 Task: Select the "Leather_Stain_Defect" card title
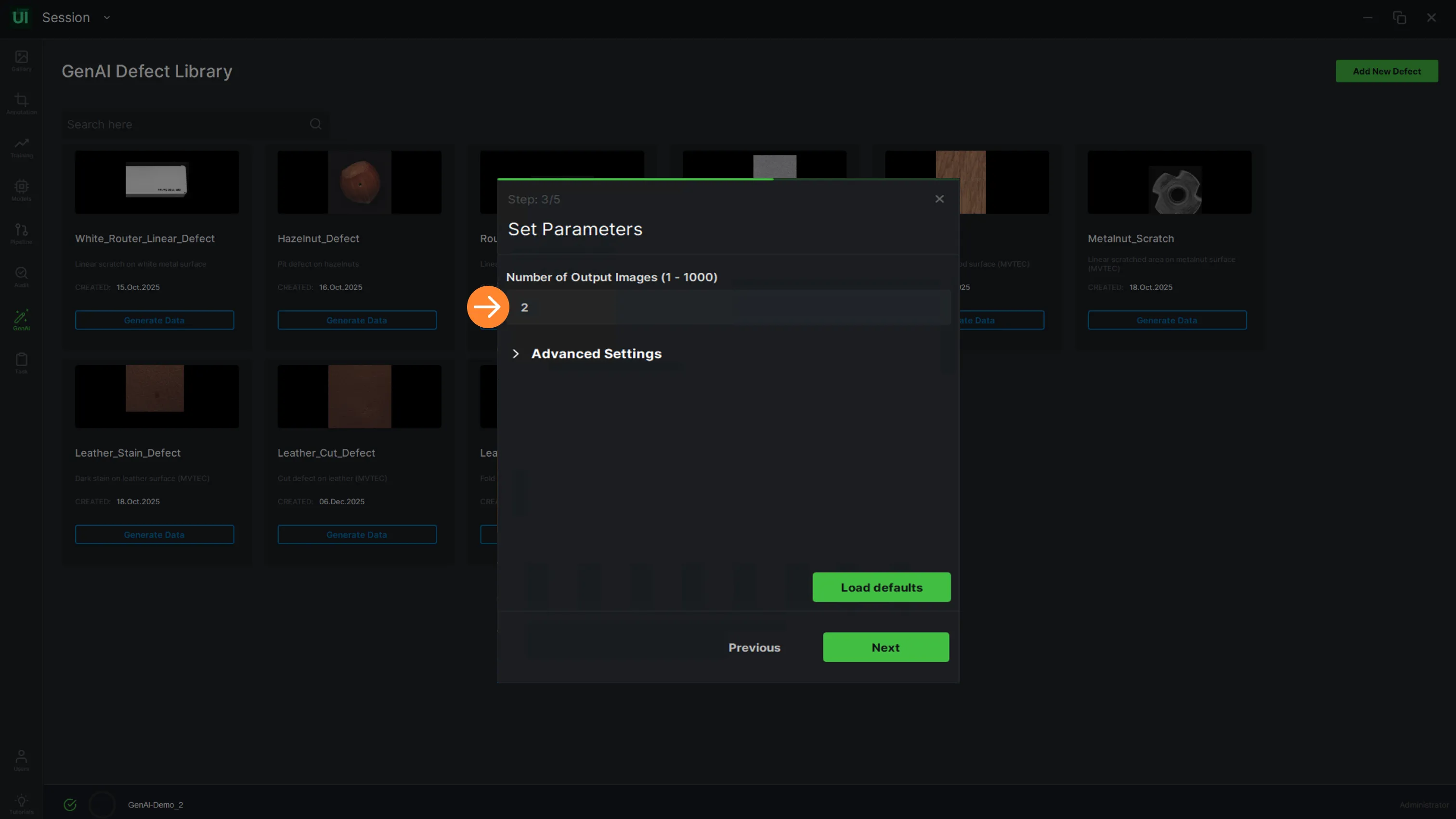point(128,453)
